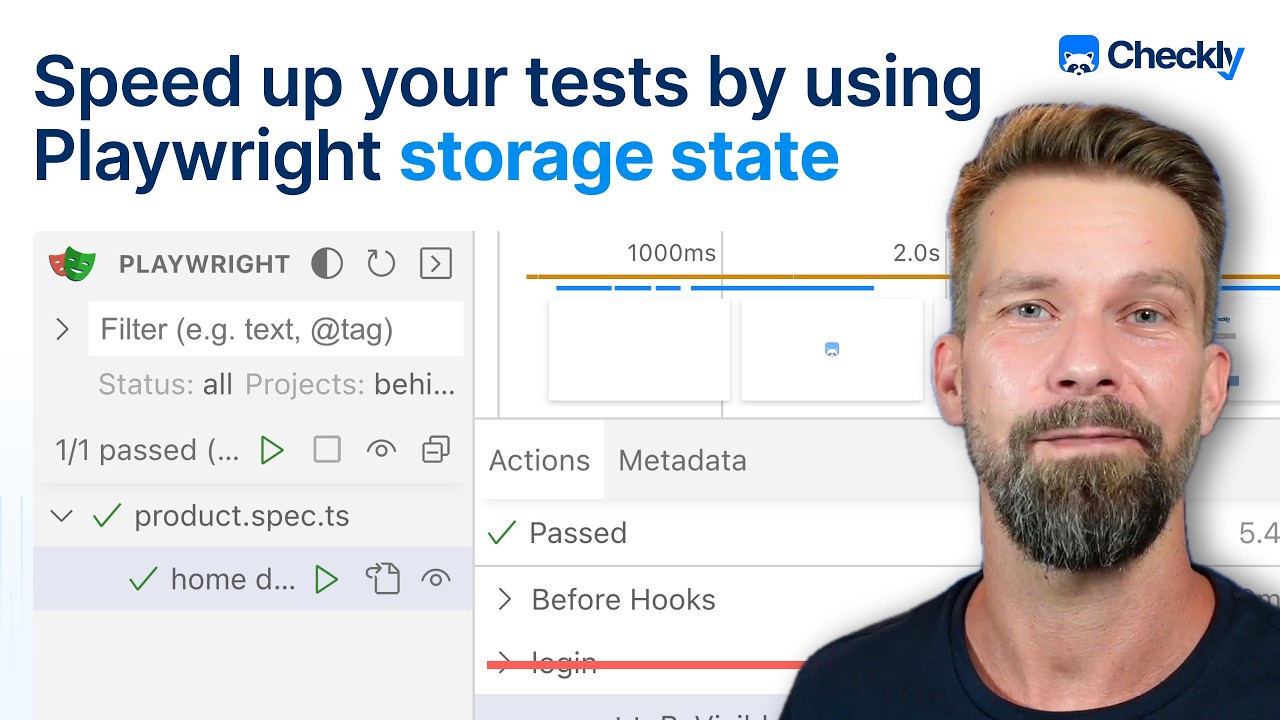Screen dimensions: 1280x720
Task: Select the home d... test row
Action: (x=253, y=579)
